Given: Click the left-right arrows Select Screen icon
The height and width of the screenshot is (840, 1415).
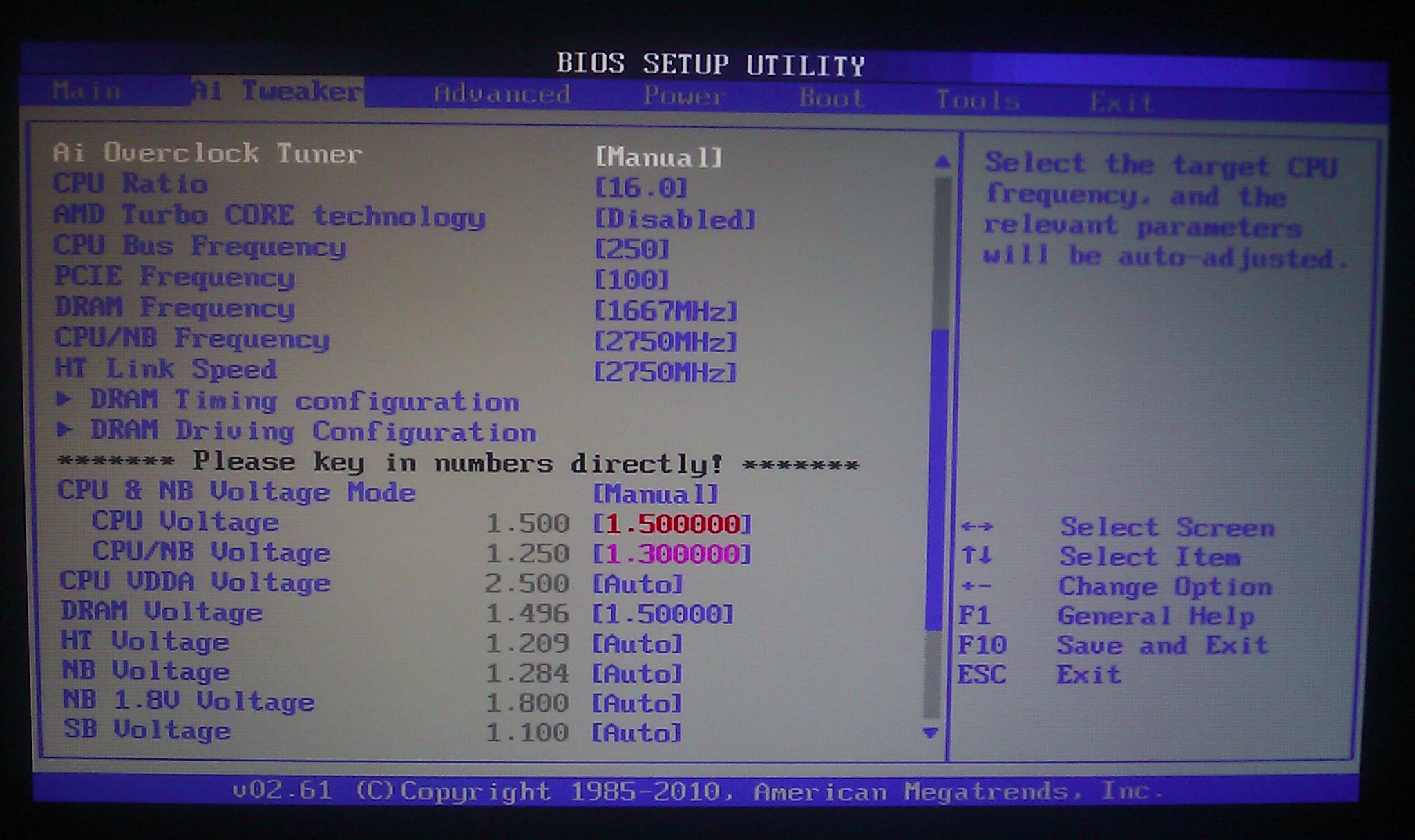Looking at the screenshot, I should click(x=977, y=527).
